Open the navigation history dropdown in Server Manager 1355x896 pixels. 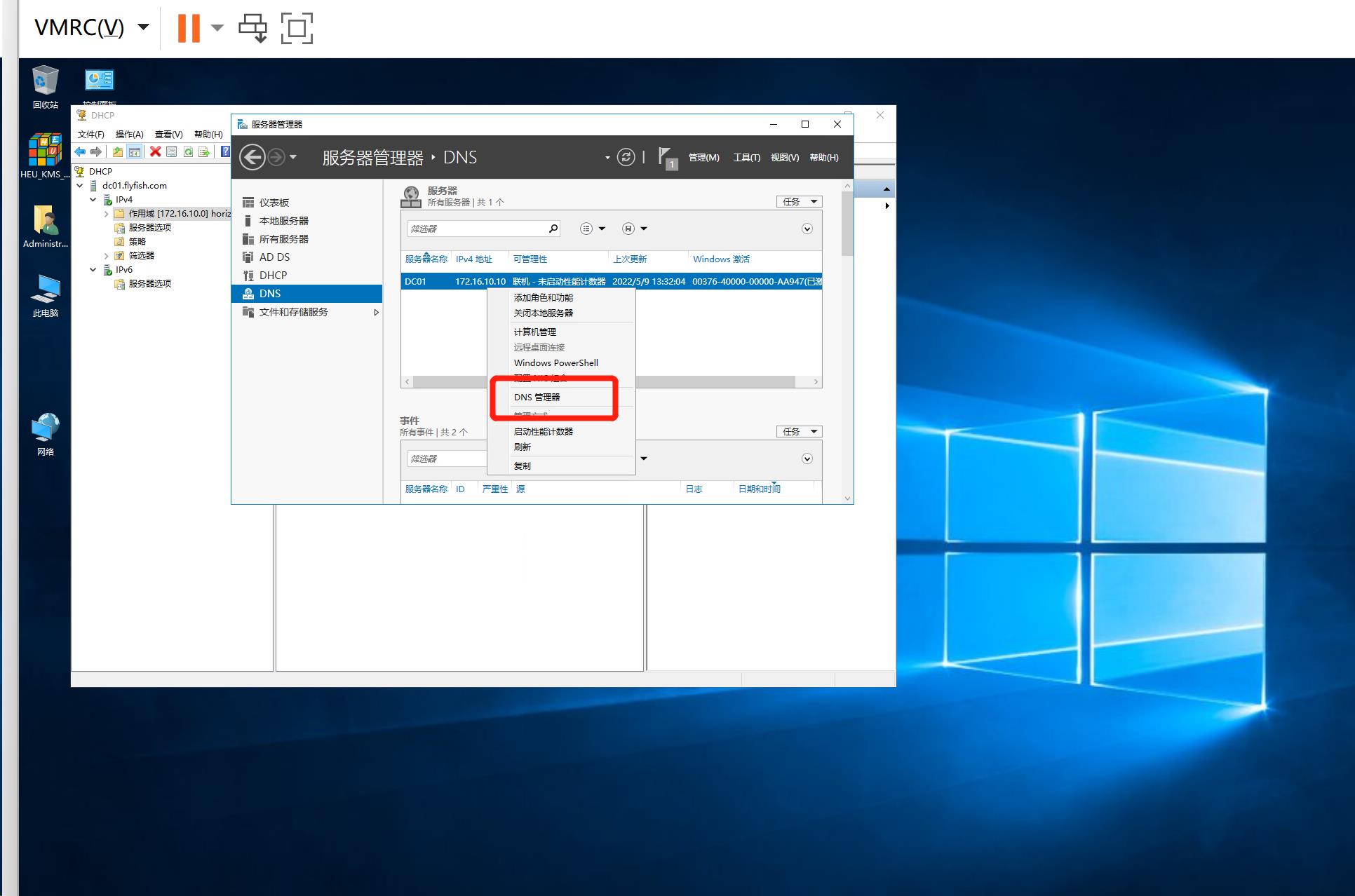(x=293, y=157)
